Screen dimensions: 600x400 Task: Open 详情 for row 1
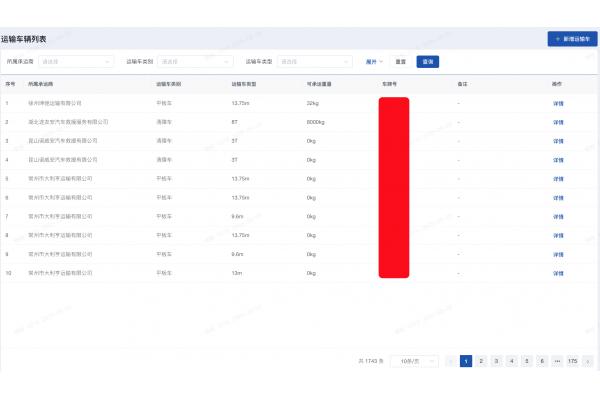click(x=558, y=103)
